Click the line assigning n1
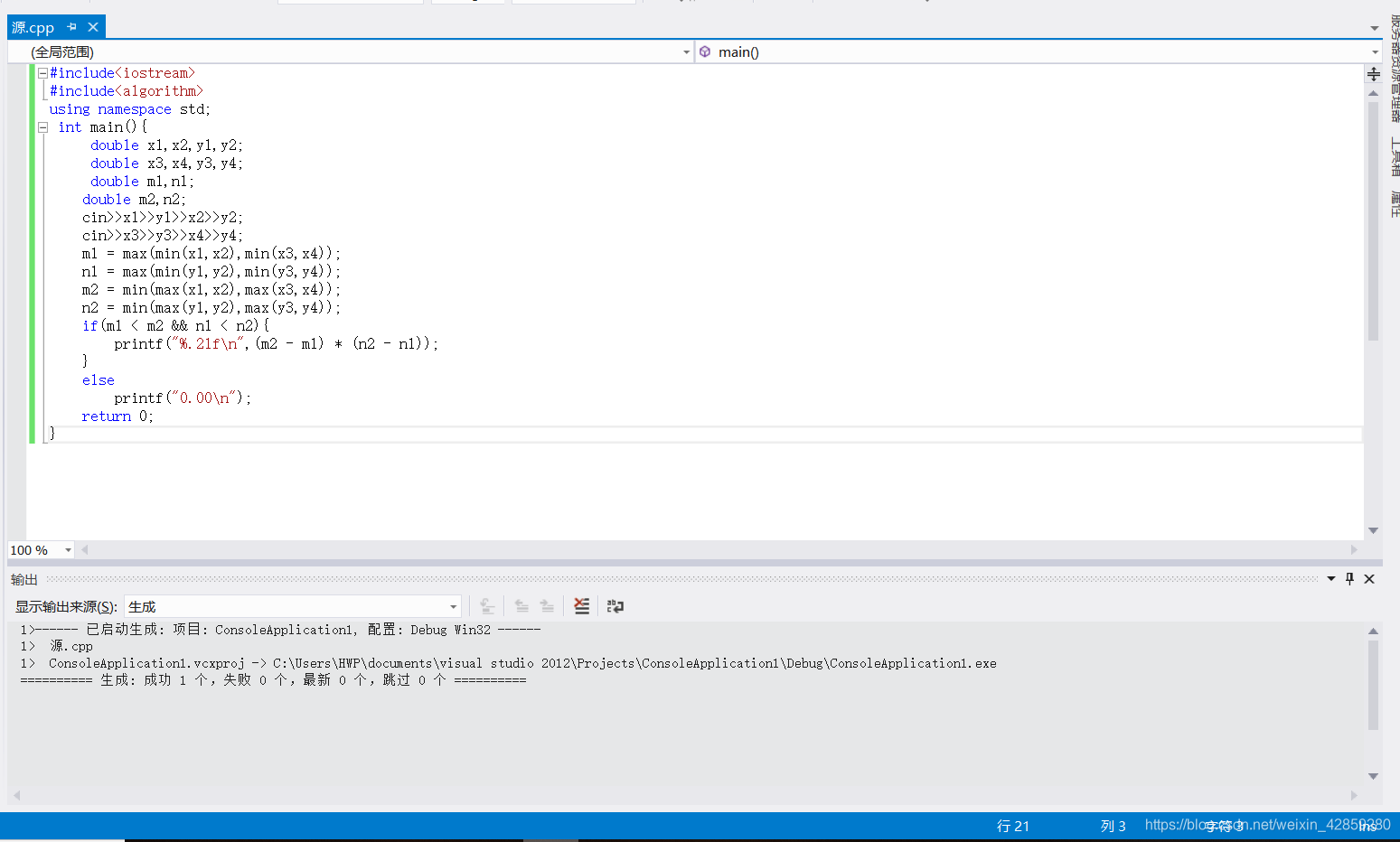 coord(211,272)
